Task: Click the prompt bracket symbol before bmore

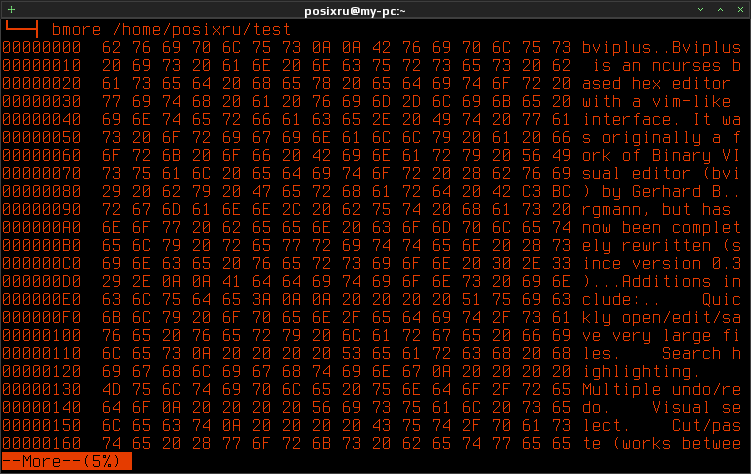Action: click(22, 29)
